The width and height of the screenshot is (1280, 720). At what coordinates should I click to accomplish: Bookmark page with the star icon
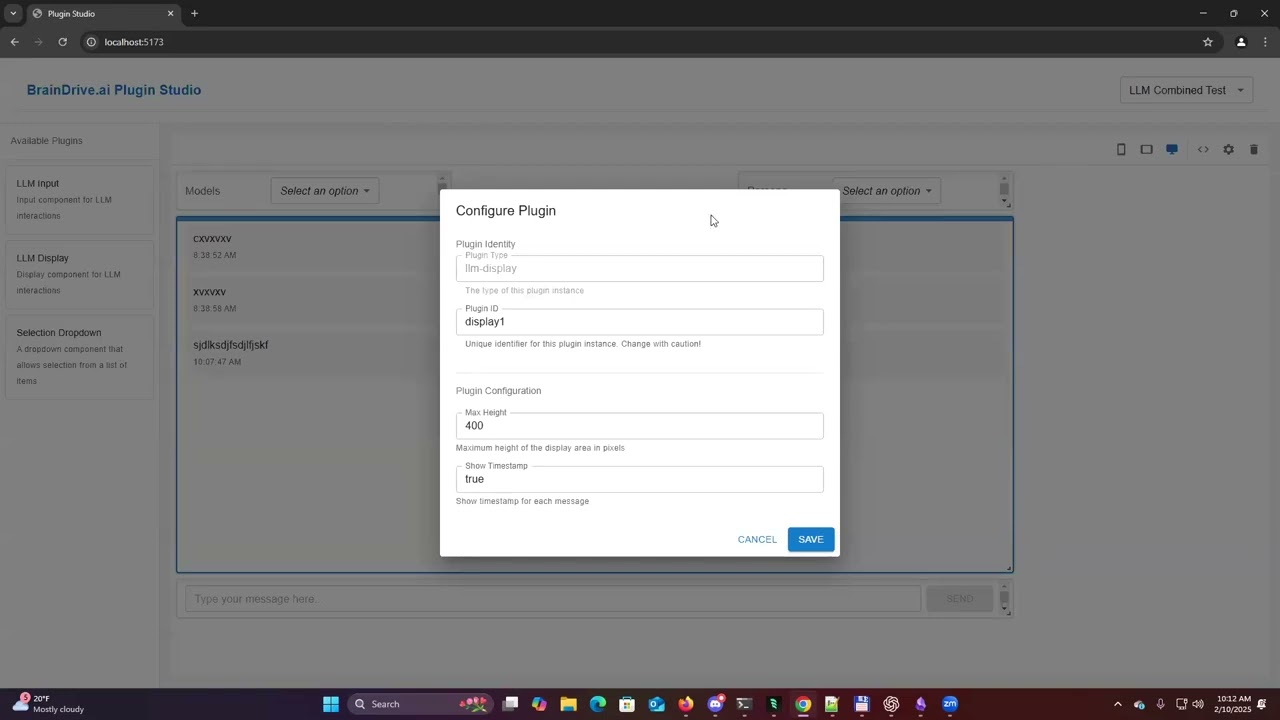point(1207,42)
